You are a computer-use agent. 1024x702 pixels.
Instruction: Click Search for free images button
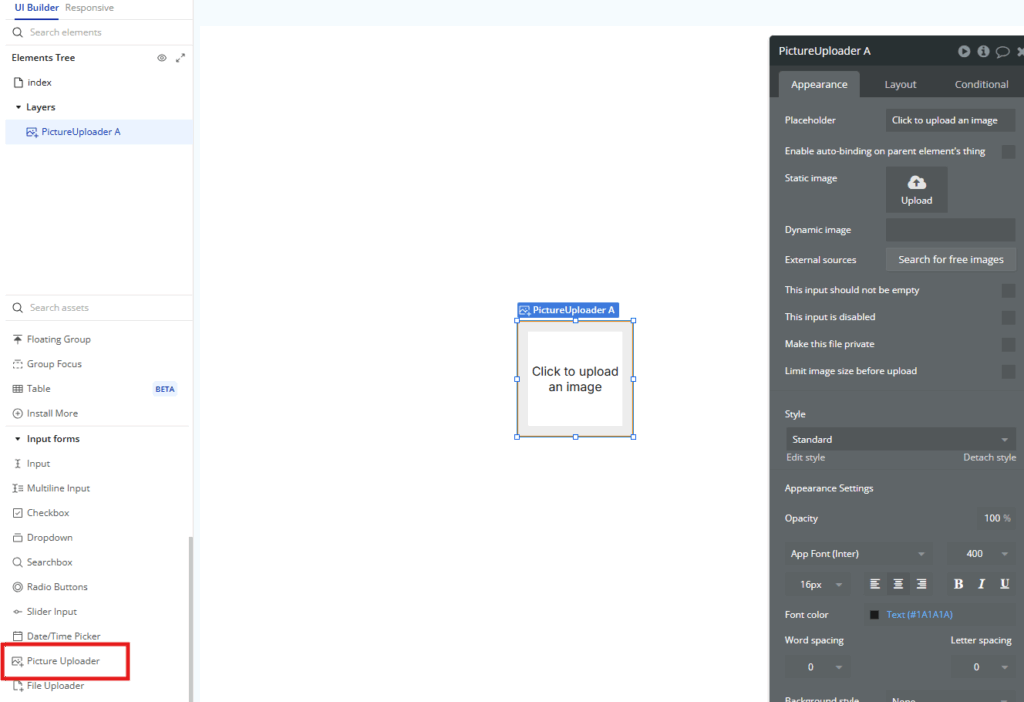tap(950, 259)
